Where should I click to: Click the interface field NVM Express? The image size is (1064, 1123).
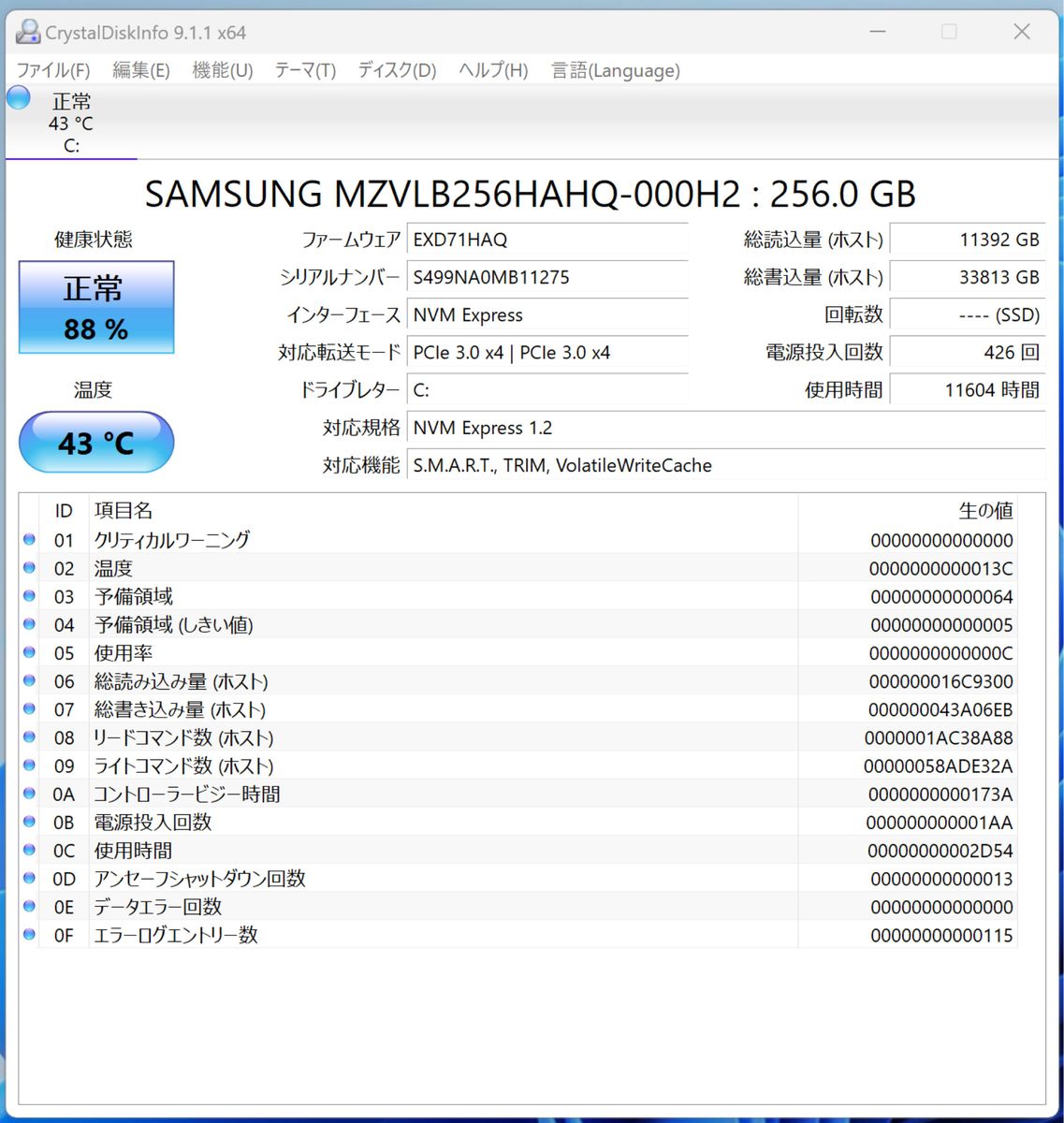[x=547, y=314]
